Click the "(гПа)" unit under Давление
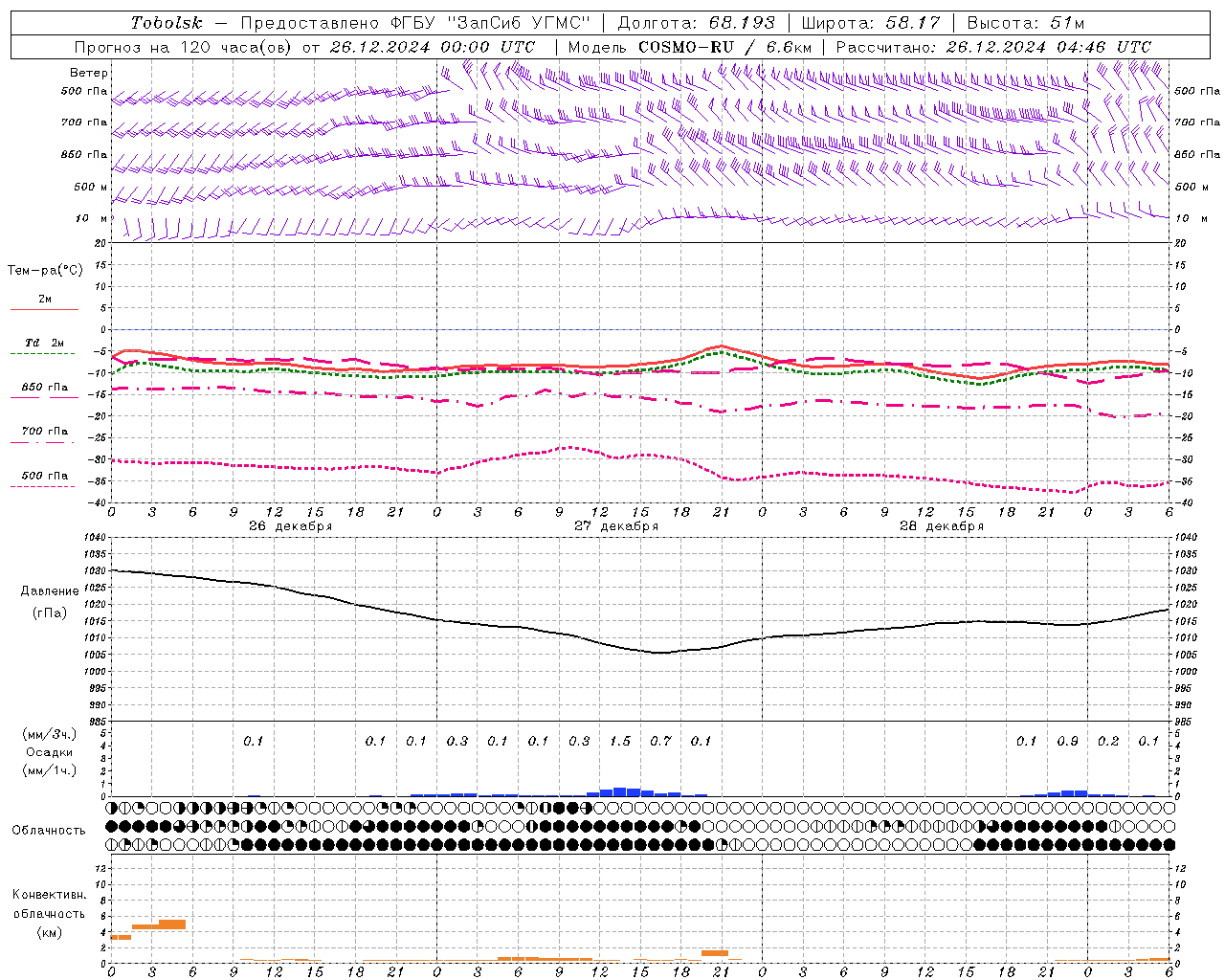The width and height of the screenshot is (1225, 980). pos(50,612)
